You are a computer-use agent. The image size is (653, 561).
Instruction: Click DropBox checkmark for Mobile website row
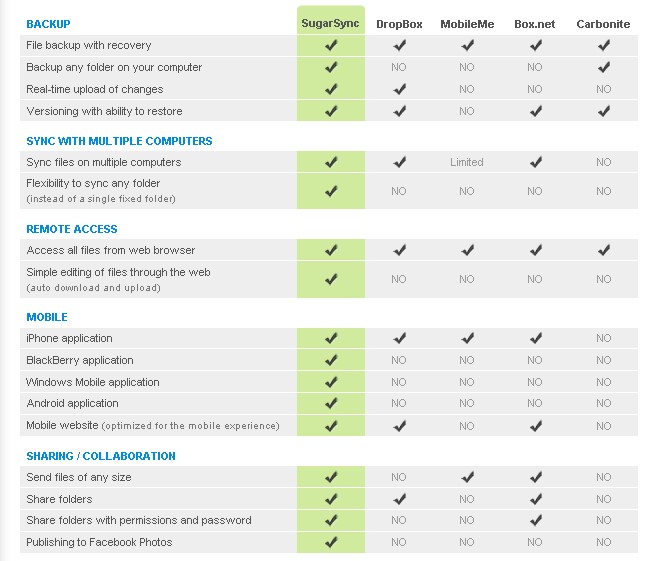pos(399,426)
